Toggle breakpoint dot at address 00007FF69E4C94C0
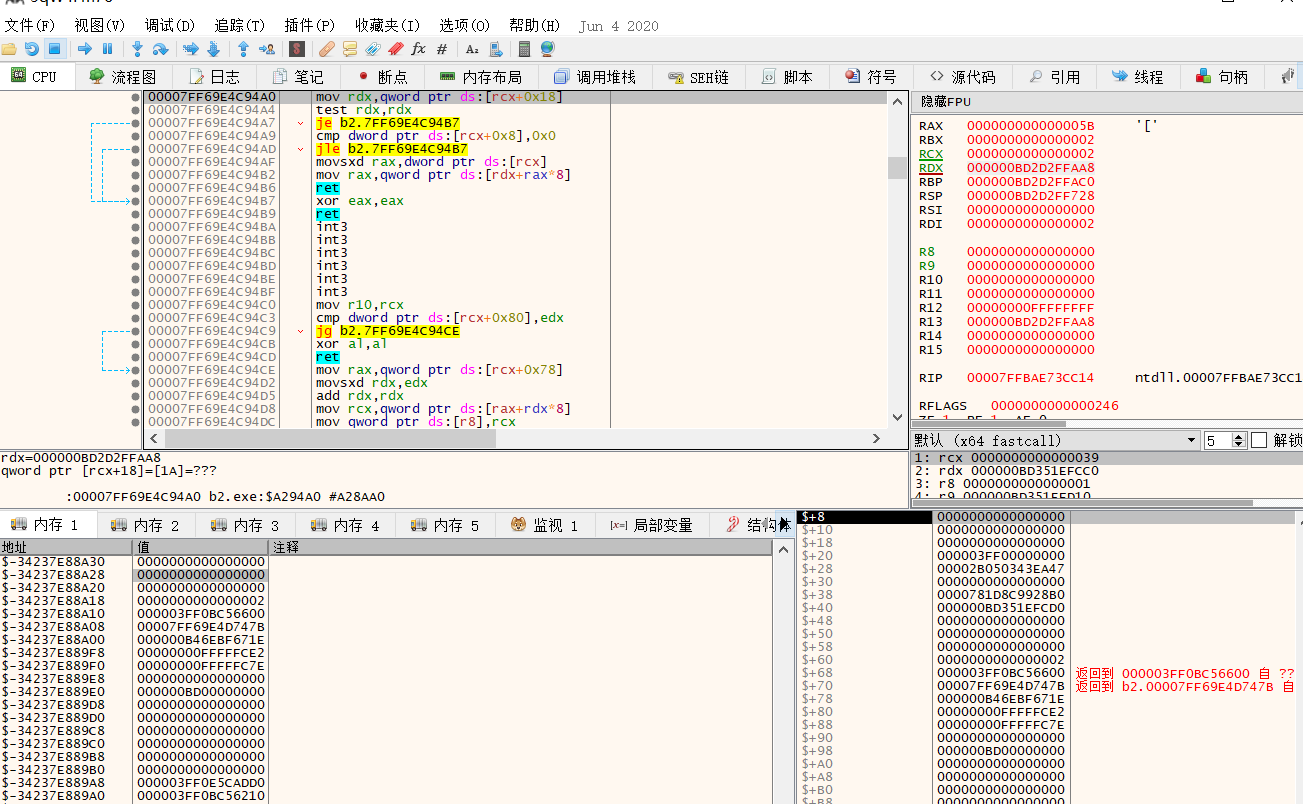 tap(136, 305)
